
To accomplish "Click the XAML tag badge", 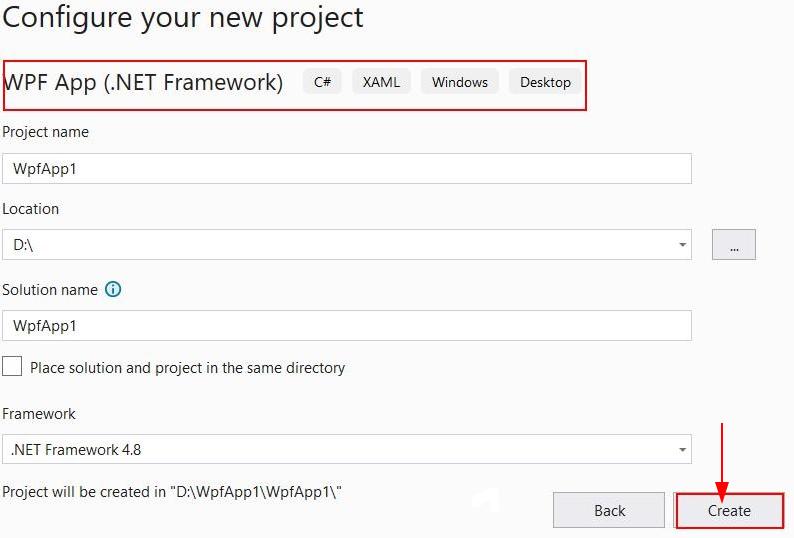I will click(381, 82).
